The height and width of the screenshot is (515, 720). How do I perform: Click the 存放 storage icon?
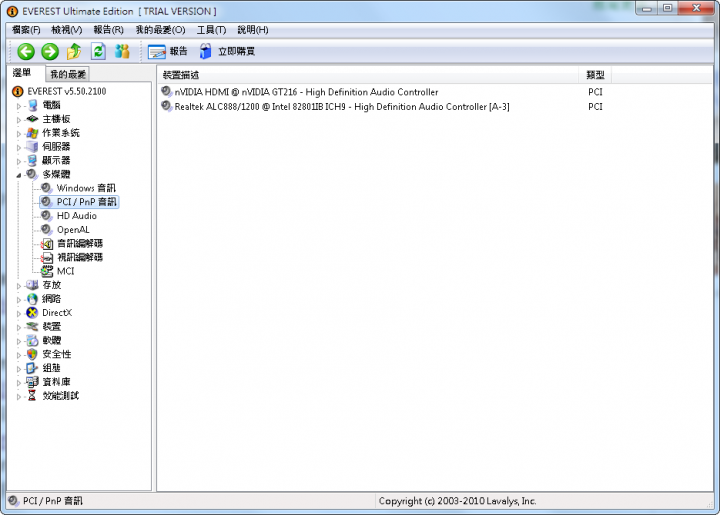pyautogui.click(x=32, y=285)
